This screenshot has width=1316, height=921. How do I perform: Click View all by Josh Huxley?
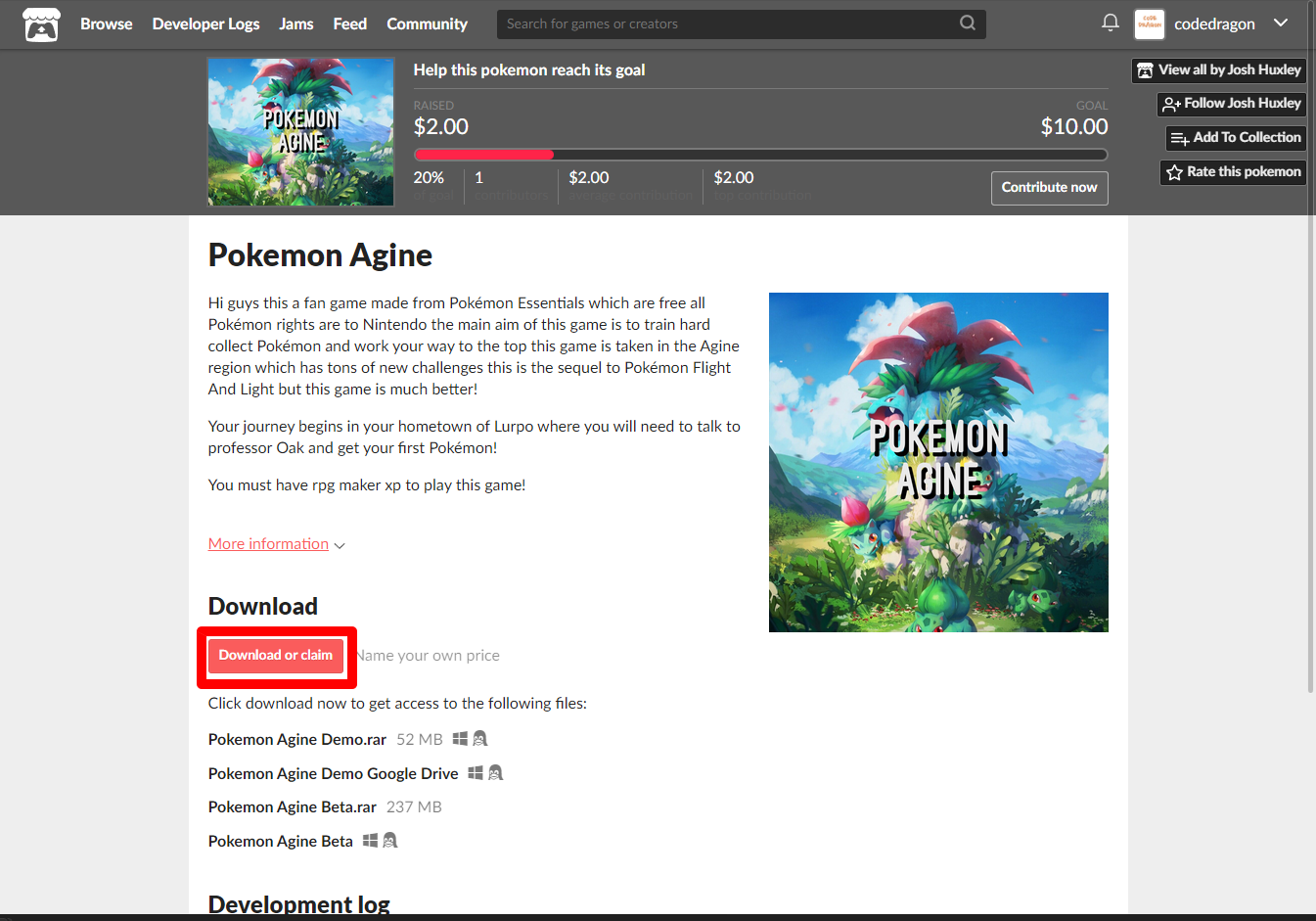click(1219, 70)
